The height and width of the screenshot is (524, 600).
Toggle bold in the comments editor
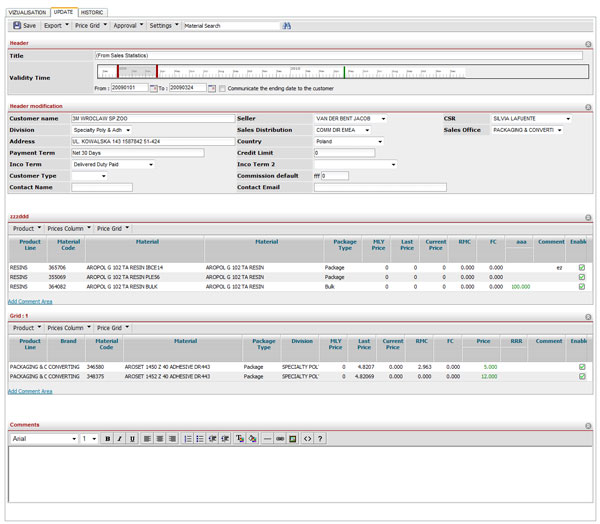click(108, 439)
